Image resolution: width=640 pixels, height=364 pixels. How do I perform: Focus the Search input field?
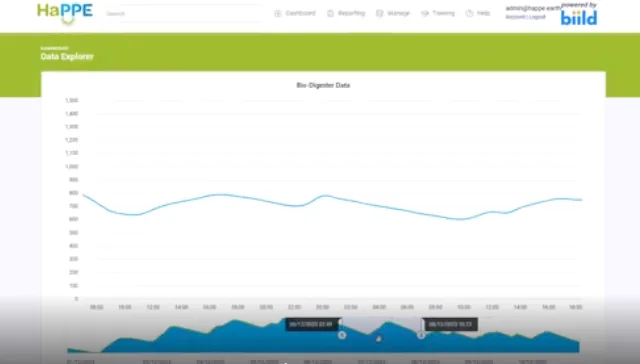(182, 13)
